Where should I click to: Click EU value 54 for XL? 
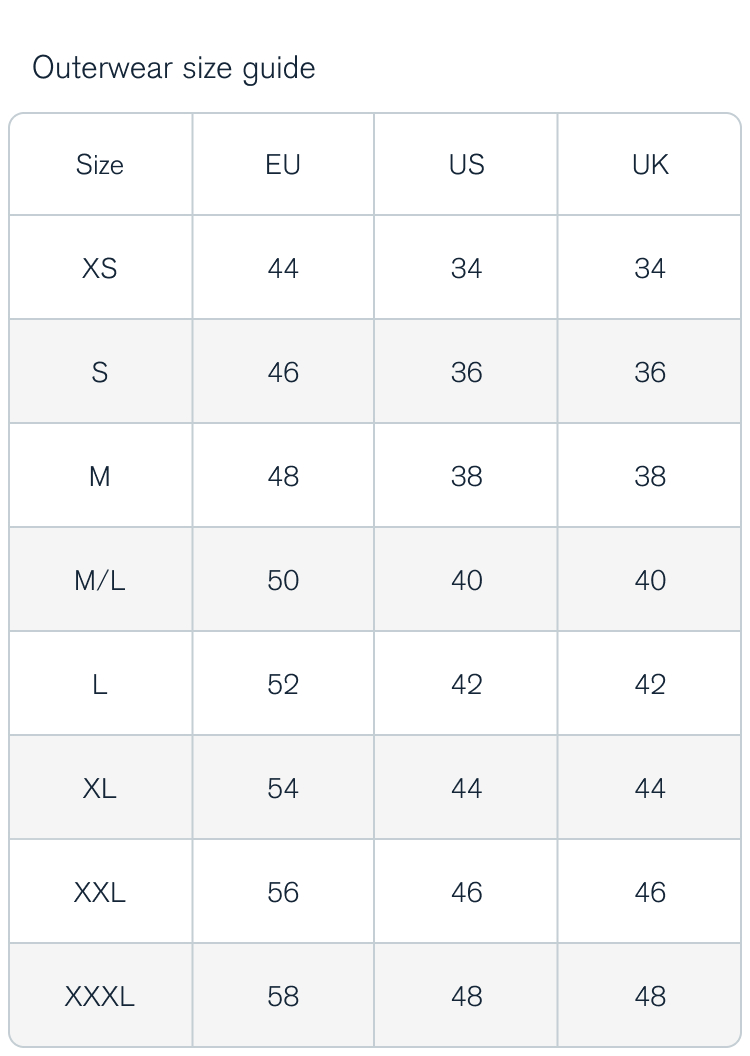(283, 789)
